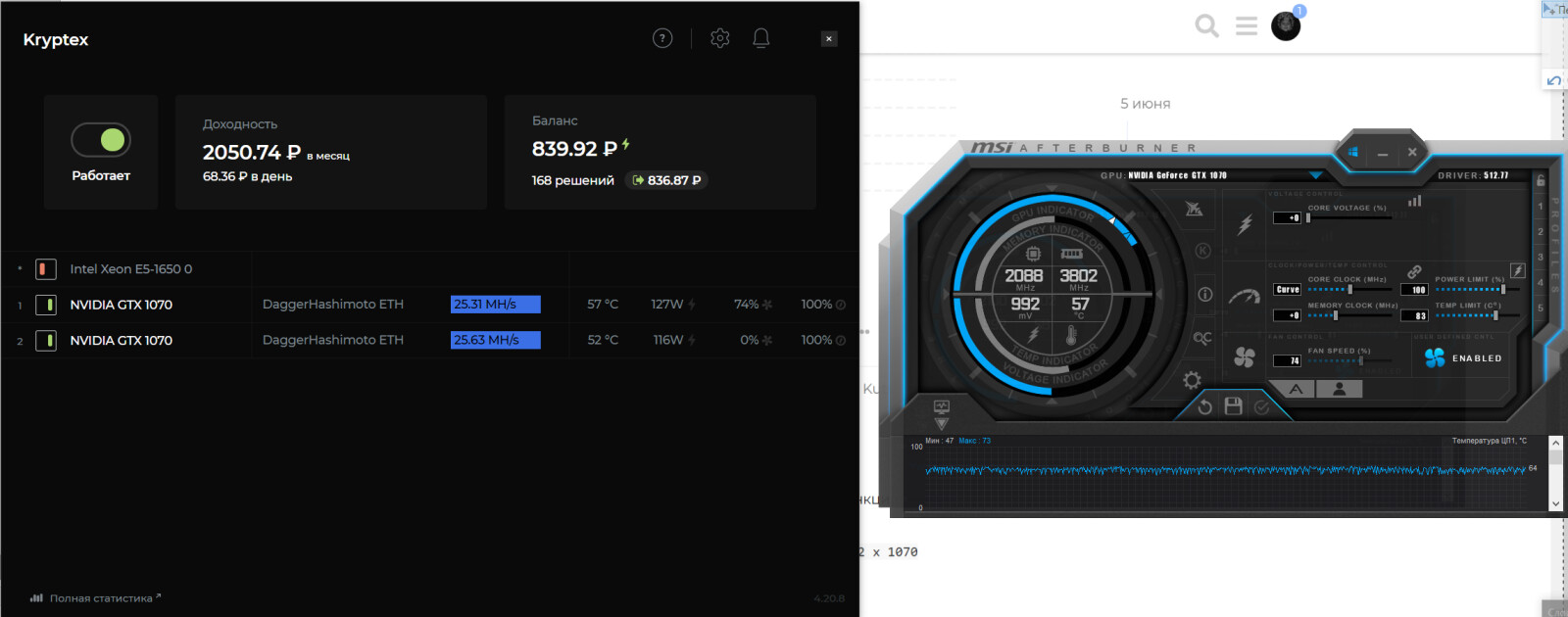The height and width of the screenshot is (617, 1568).
Task: Save Afterburner profile with floppy icon
Action: [x=1234, y=405]
